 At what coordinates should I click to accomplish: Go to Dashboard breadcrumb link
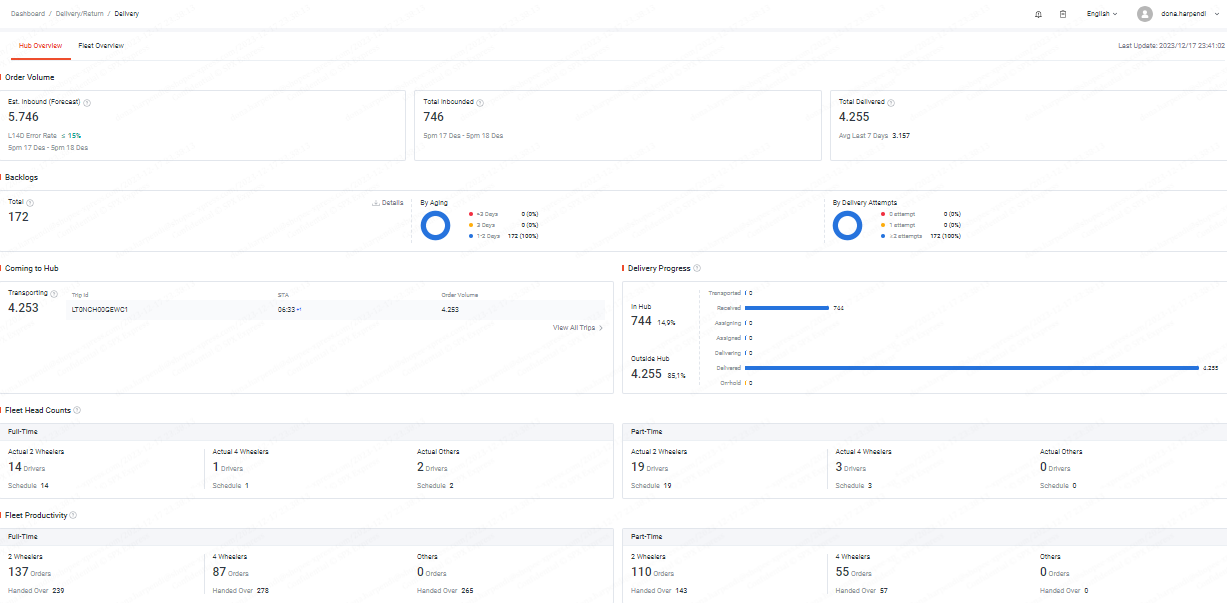28,14
